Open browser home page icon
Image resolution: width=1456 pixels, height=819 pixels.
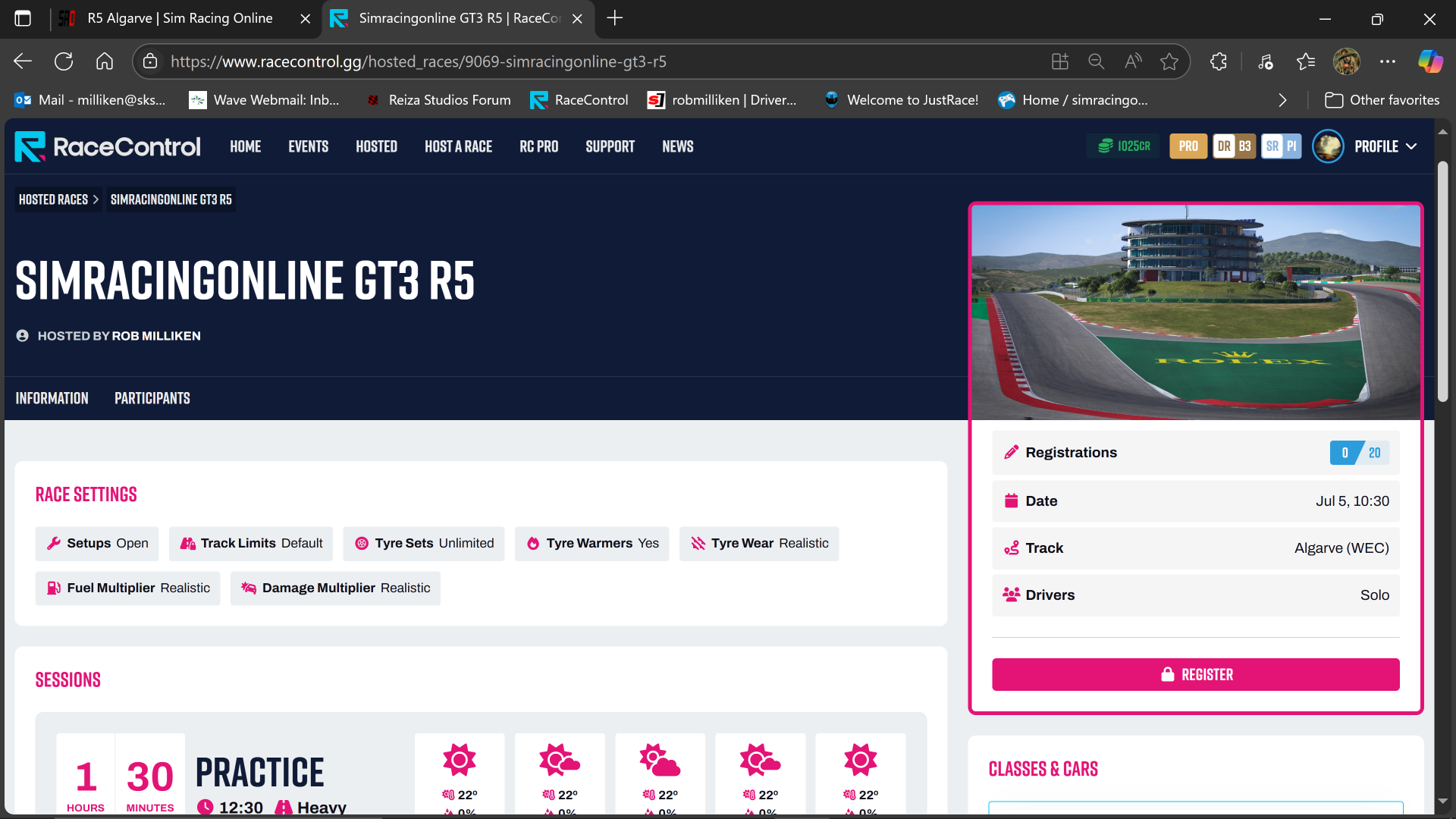point(105,61)
